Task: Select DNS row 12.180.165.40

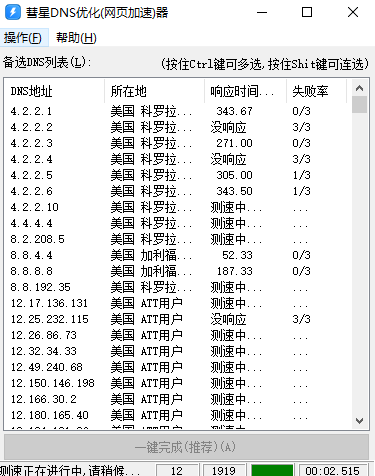Action: click(177, 415)
